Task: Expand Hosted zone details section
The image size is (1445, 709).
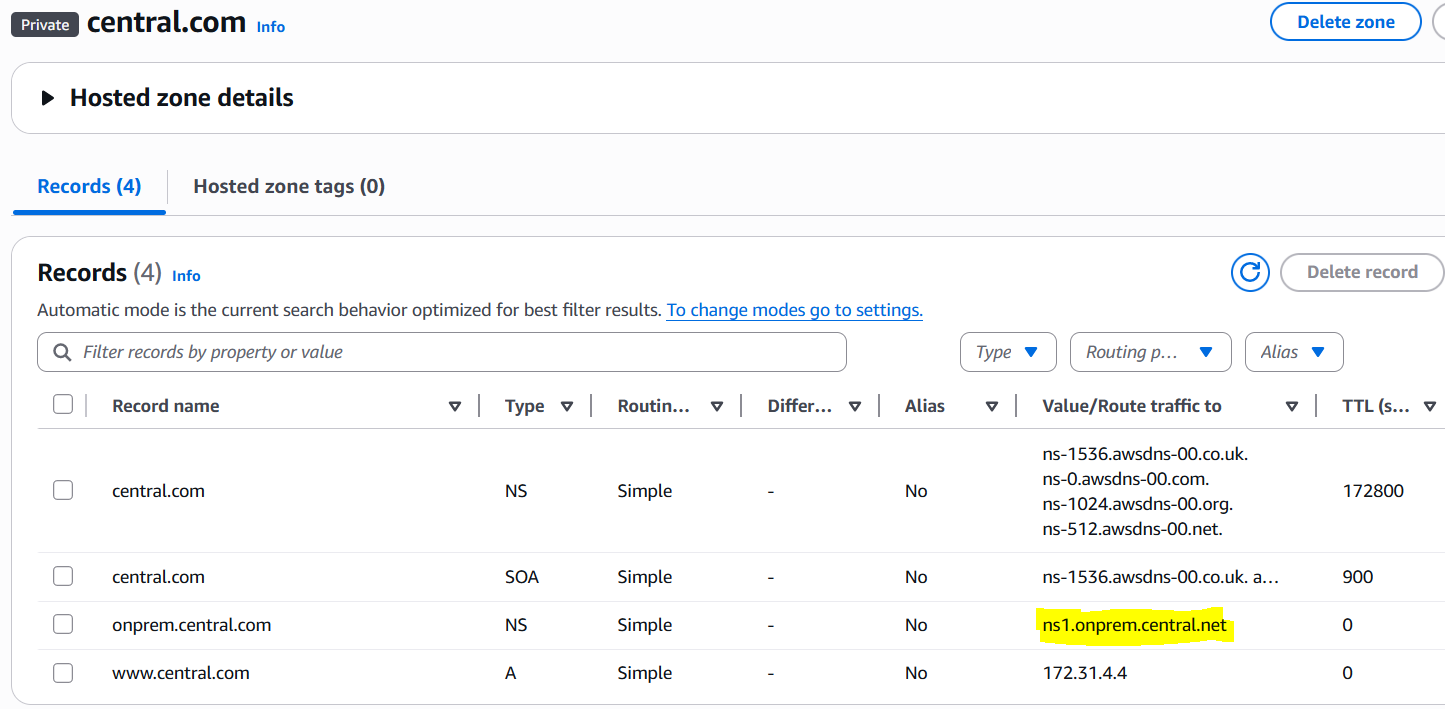Action: tap(47, 98)
